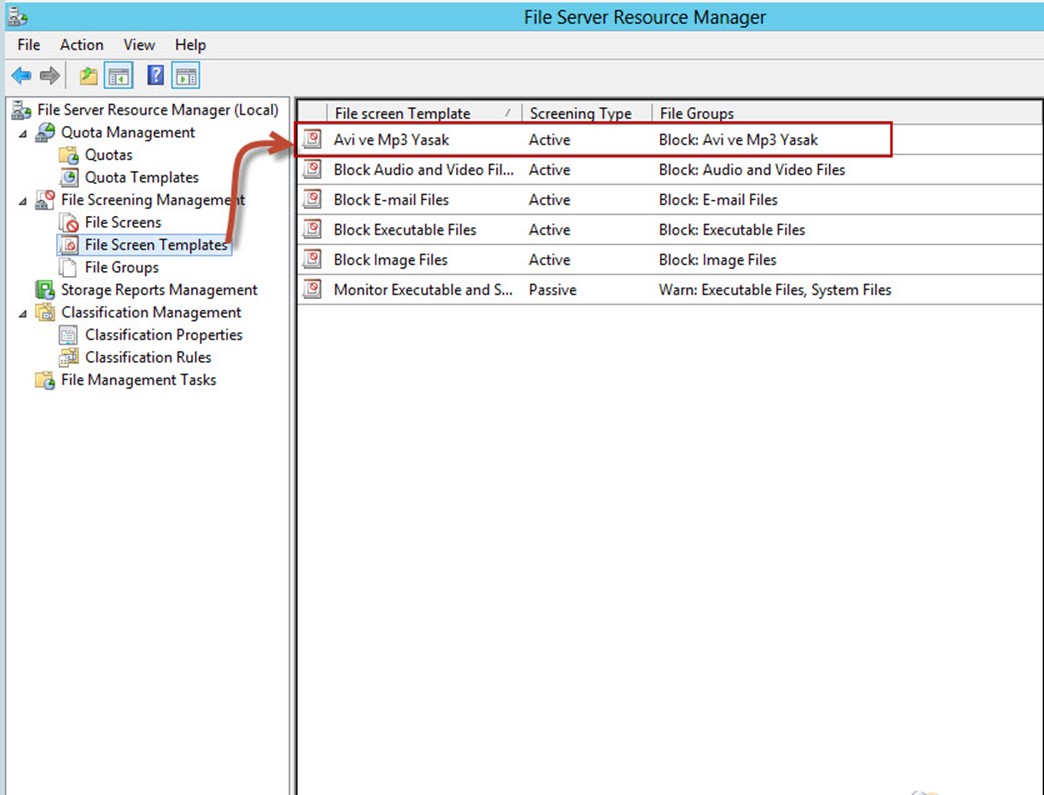Click the File Server Resource Manager title icon
Image resolution: width=1044 pixels, height=795 pixels.
tap(17, 16)
